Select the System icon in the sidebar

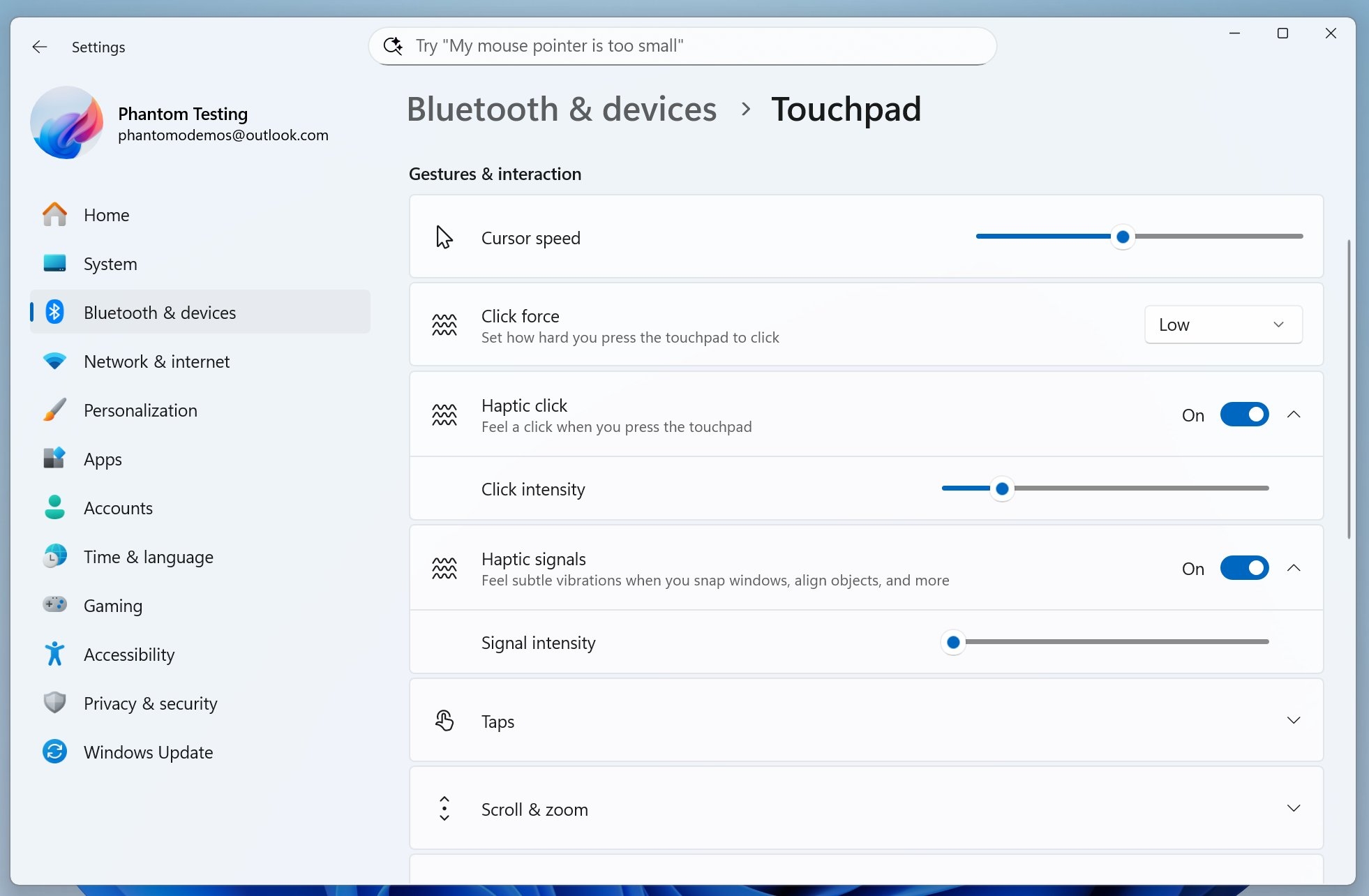tap(54, 263)
